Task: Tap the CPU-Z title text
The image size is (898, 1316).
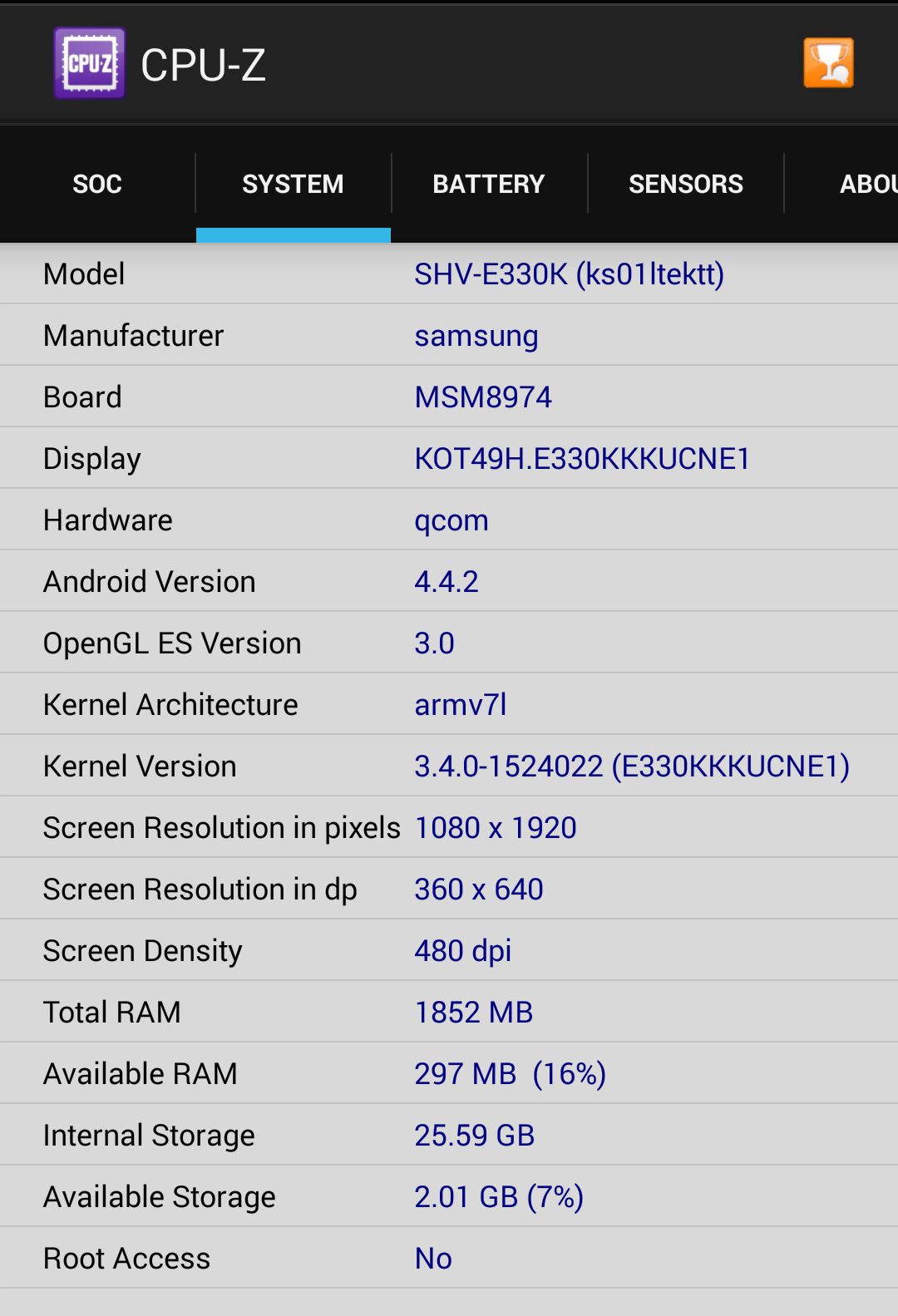Action: (203, 65)
